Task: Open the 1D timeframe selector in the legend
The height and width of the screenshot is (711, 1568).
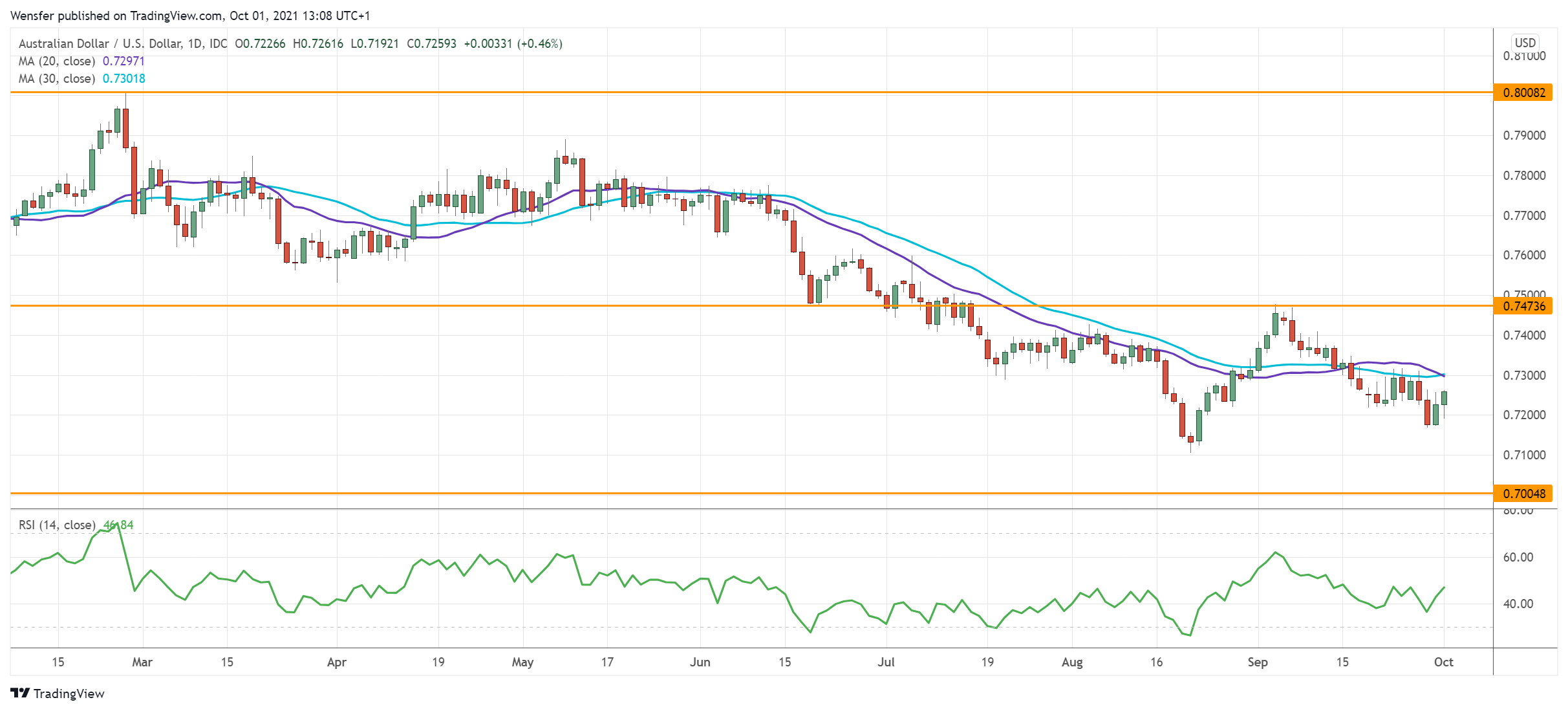Action: (x=196, y=44)
